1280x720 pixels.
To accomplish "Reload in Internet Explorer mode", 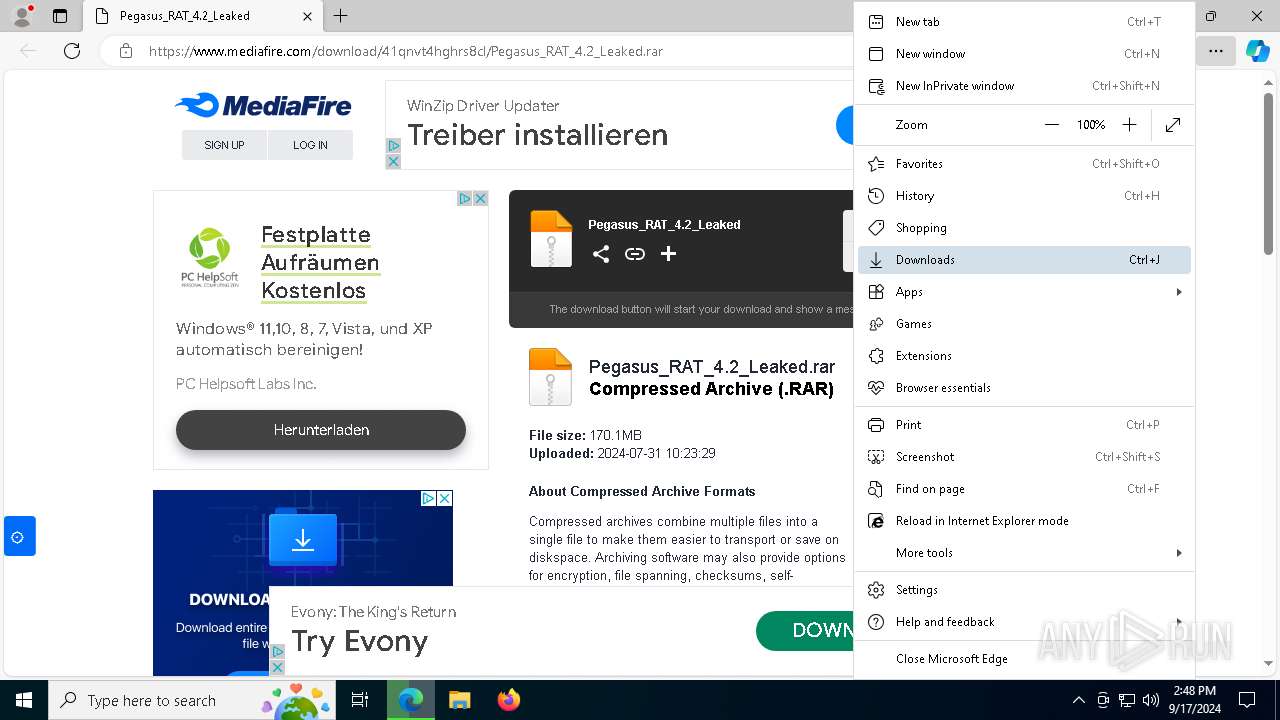I will tap(1024, 521).
